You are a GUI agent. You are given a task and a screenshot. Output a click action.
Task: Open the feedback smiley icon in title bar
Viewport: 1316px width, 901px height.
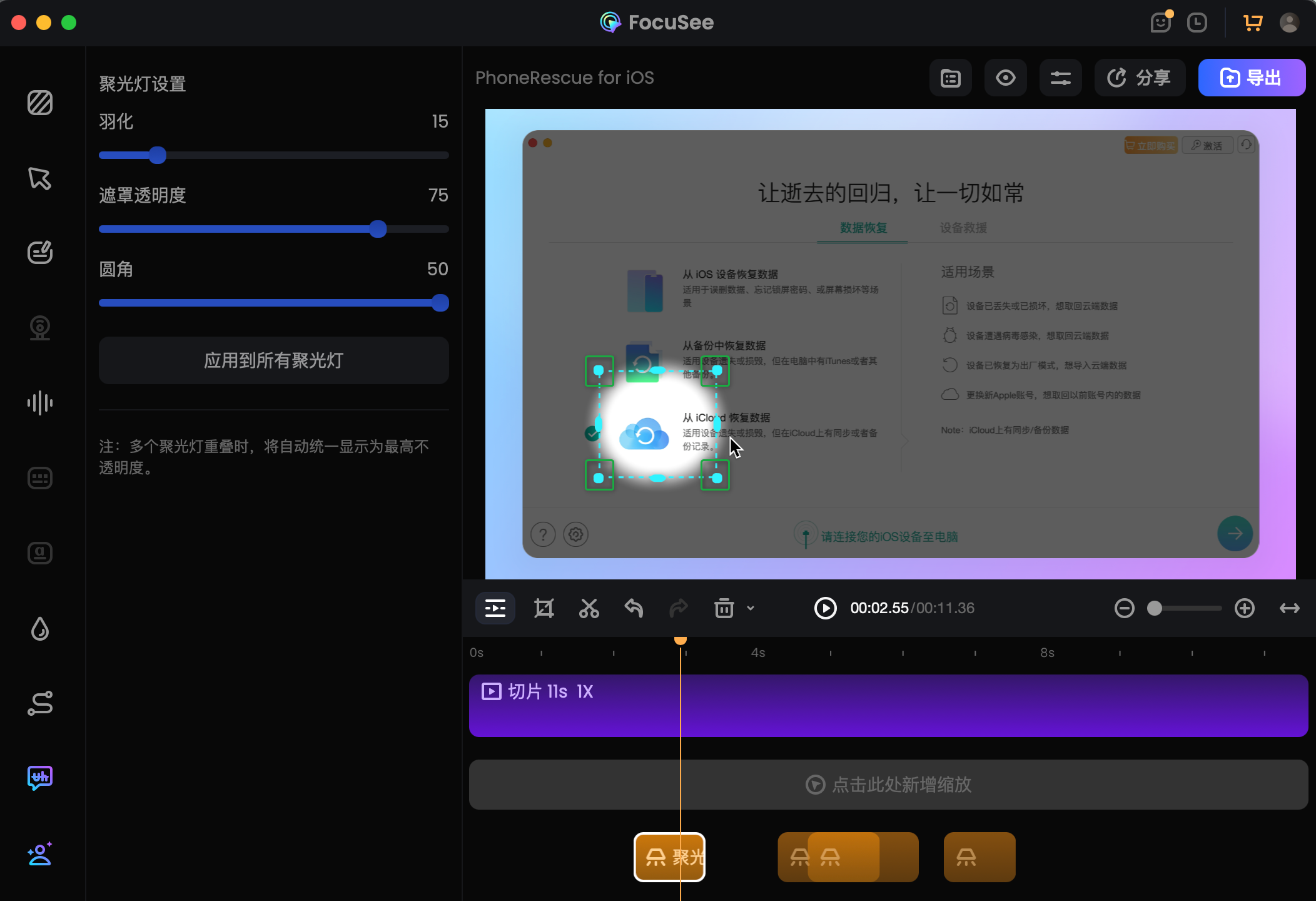pyautogui.click(x=1161, y=23)
